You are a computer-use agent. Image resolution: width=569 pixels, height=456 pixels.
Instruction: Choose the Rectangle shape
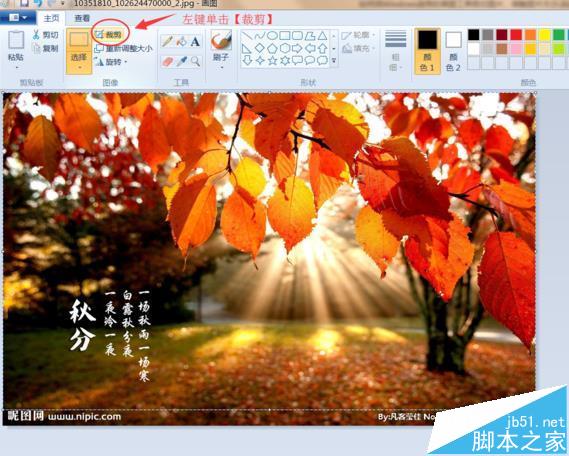[x=285, y=36]
